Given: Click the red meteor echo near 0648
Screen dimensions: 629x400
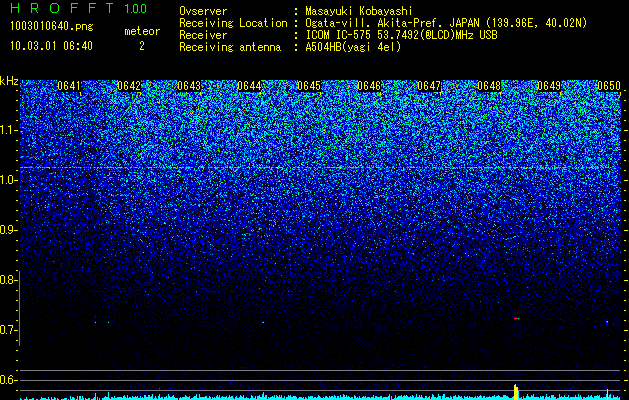Looking at the screenshot, I should point(516,319).
